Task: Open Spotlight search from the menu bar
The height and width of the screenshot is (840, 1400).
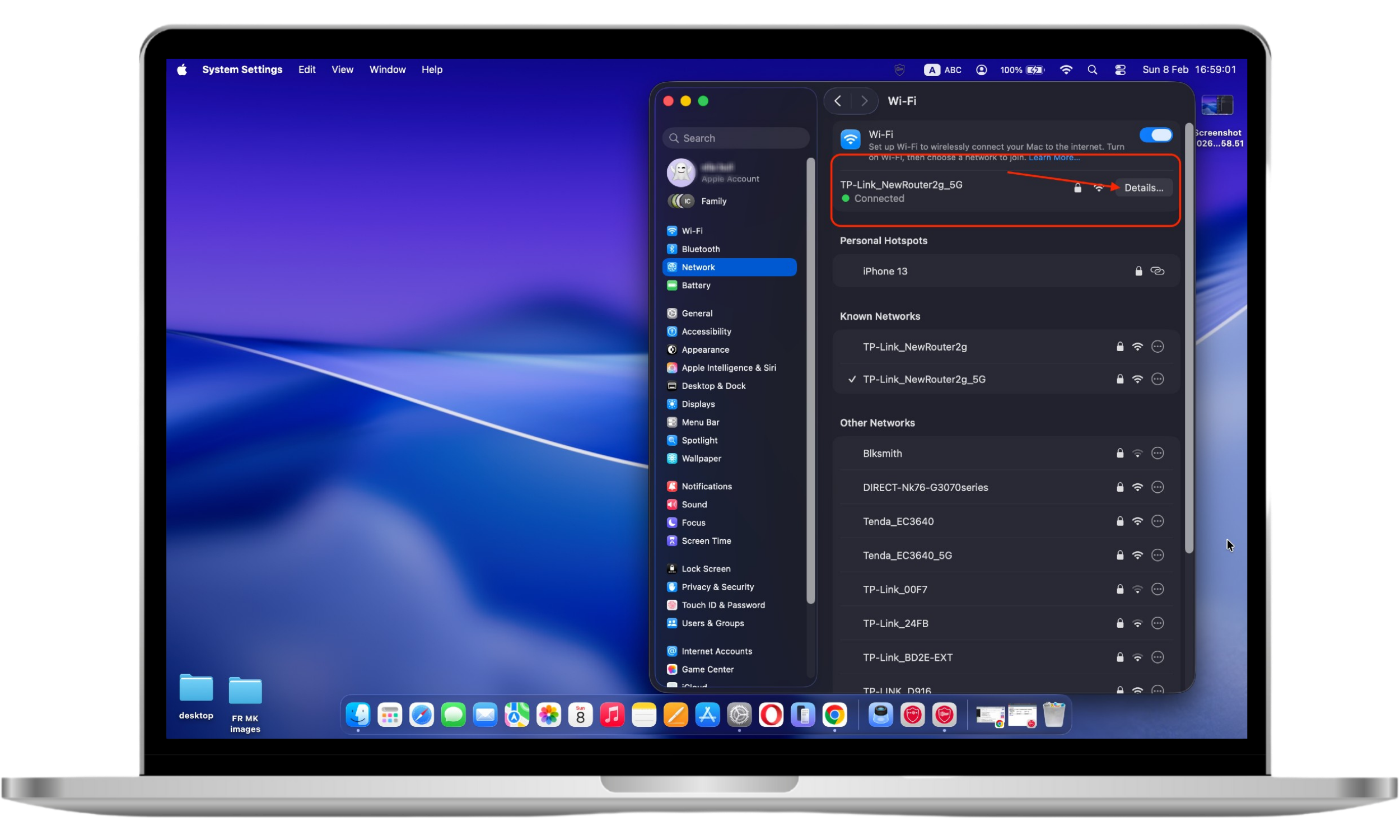Action: pos(1092,69)
